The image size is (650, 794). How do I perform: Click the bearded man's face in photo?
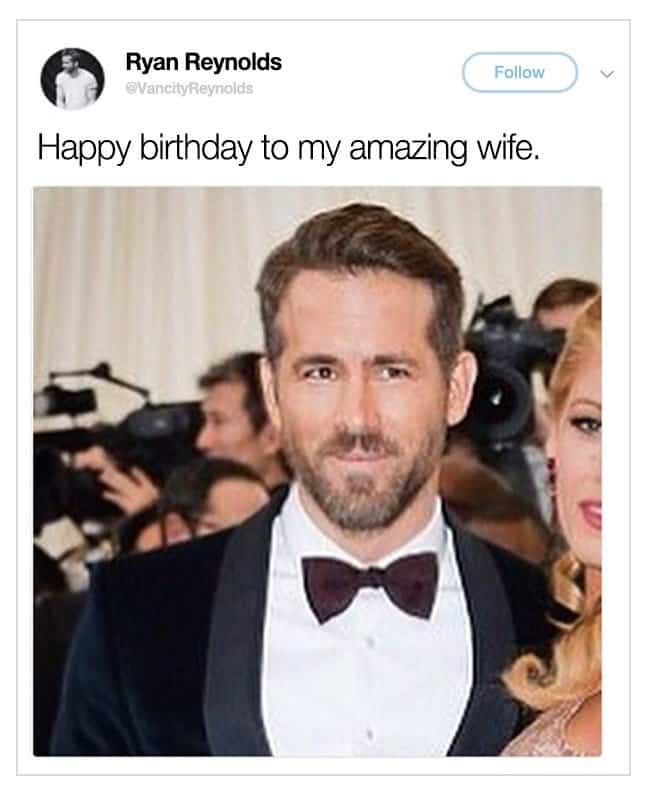(360, 400)
